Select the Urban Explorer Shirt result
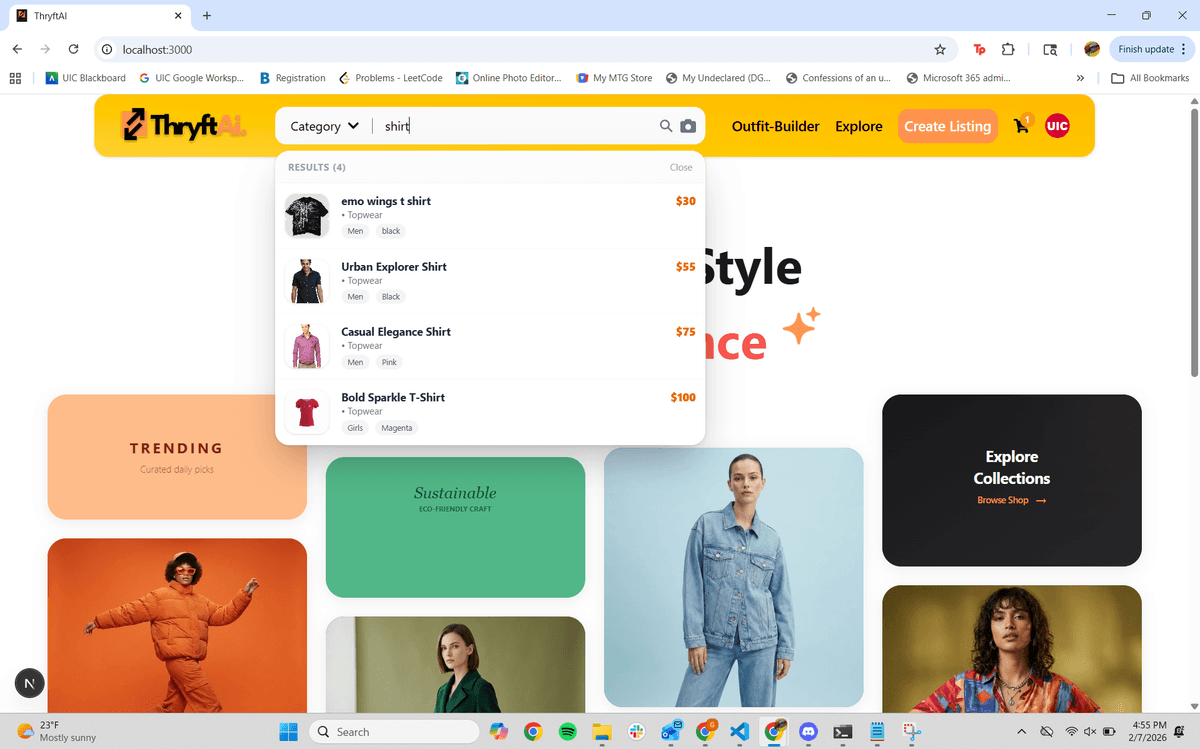Viewport: 1200px width, 749px height. [x=394, y=267]
